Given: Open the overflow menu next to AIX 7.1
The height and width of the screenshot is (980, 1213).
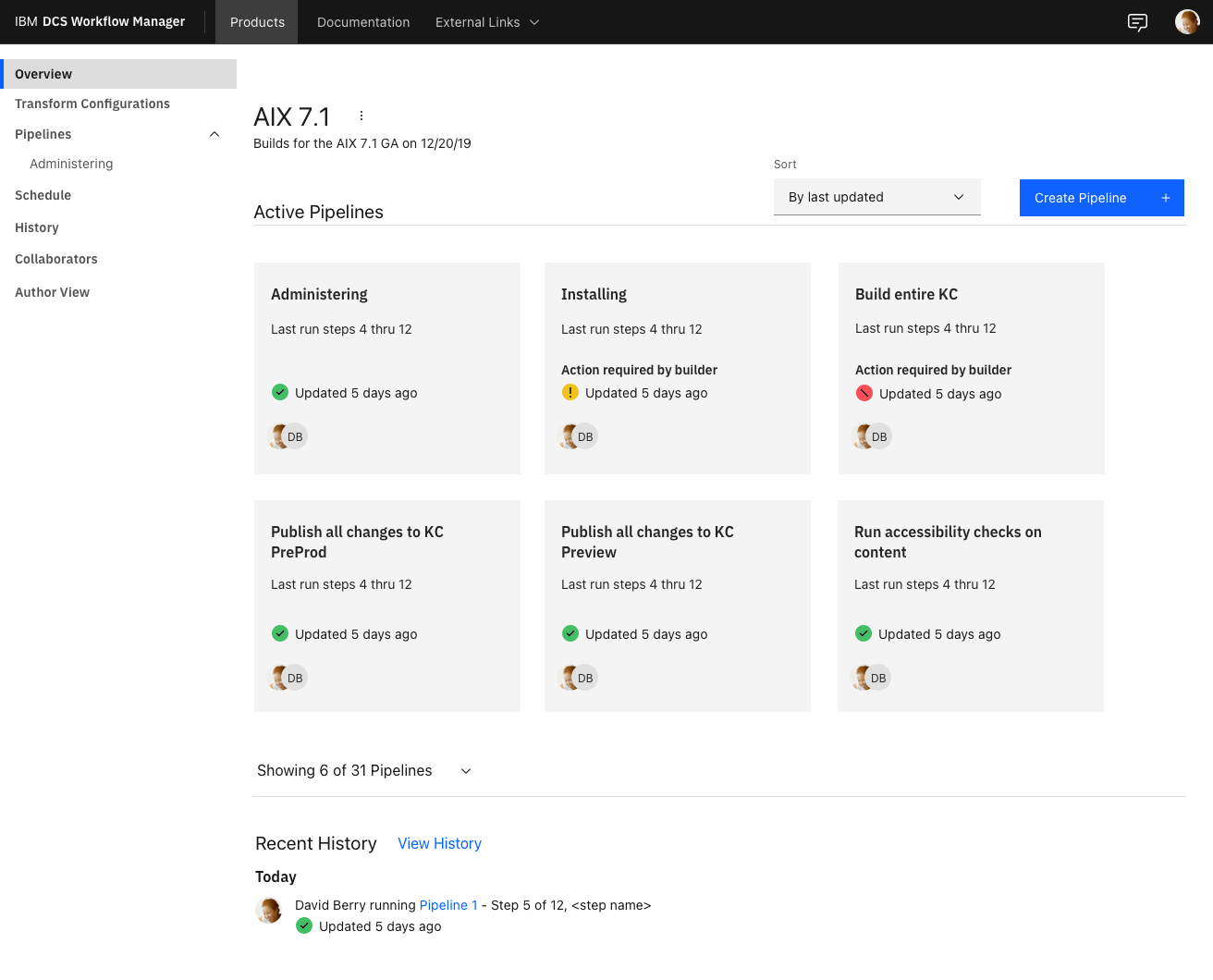Looking at the screenshot, I should click(x=361, y=116).
